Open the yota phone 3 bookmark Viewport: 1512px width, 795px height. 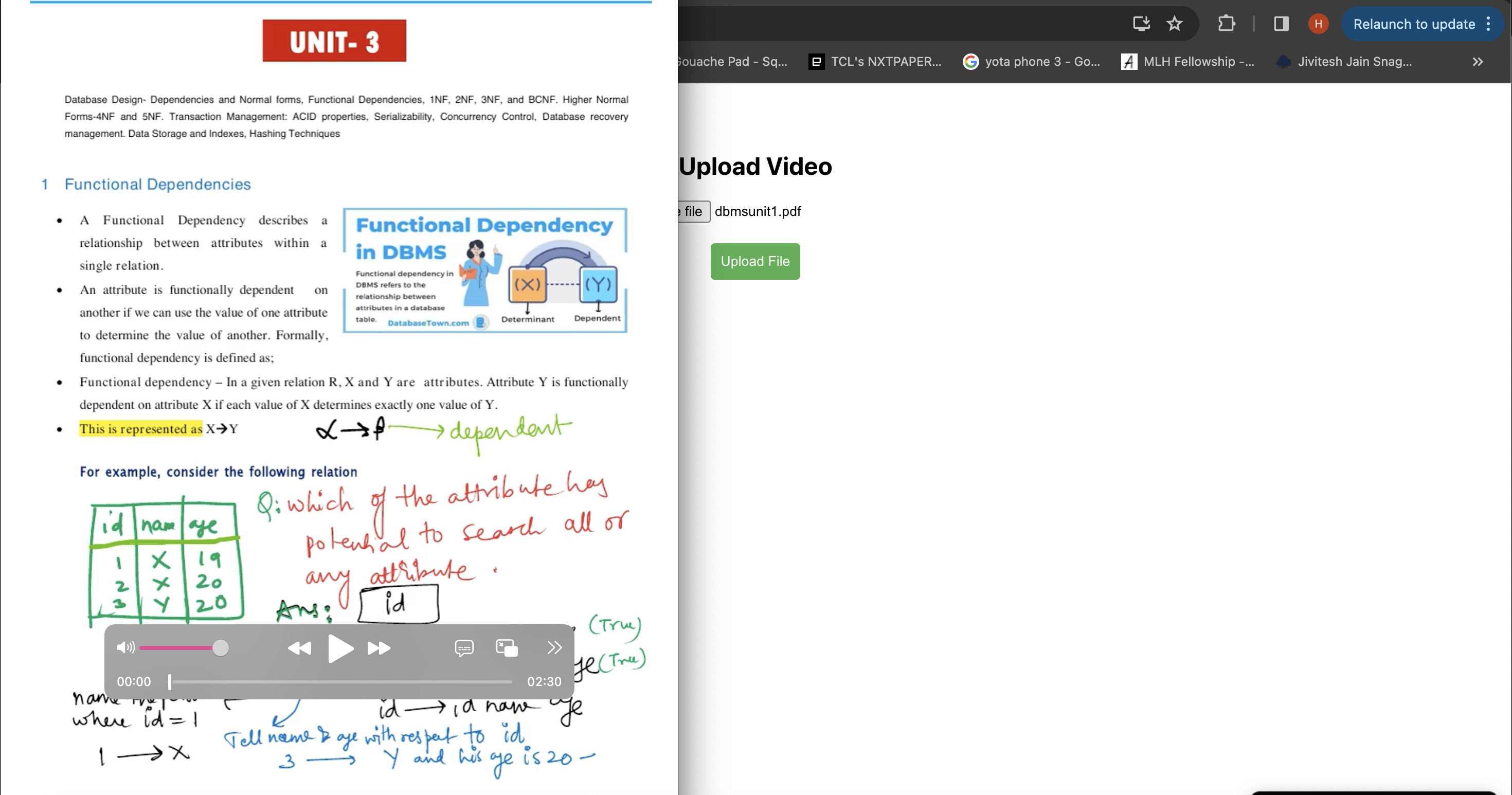click(1032, 62)
